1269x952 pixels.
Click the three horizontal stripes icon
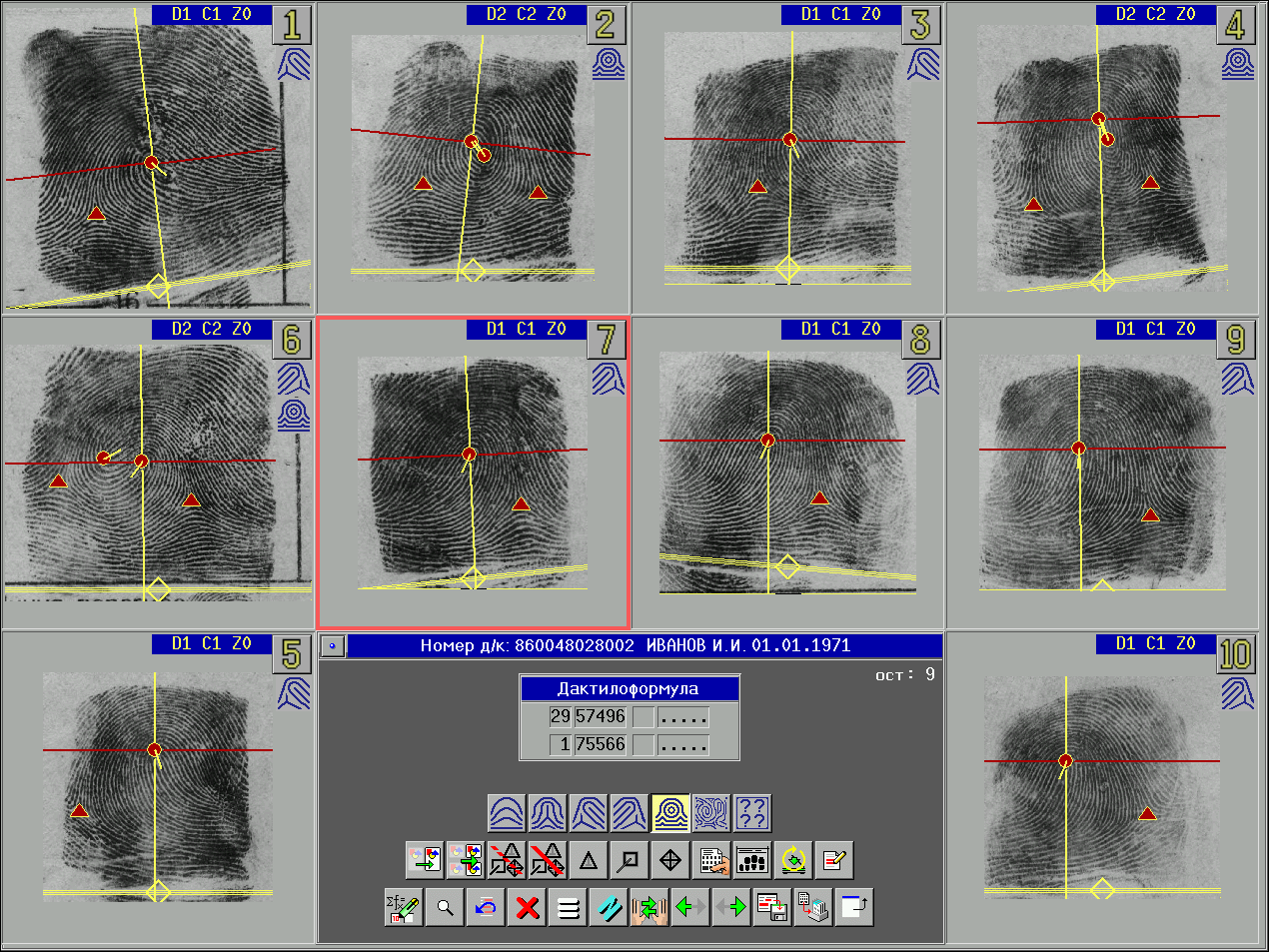tap(568, 907)
